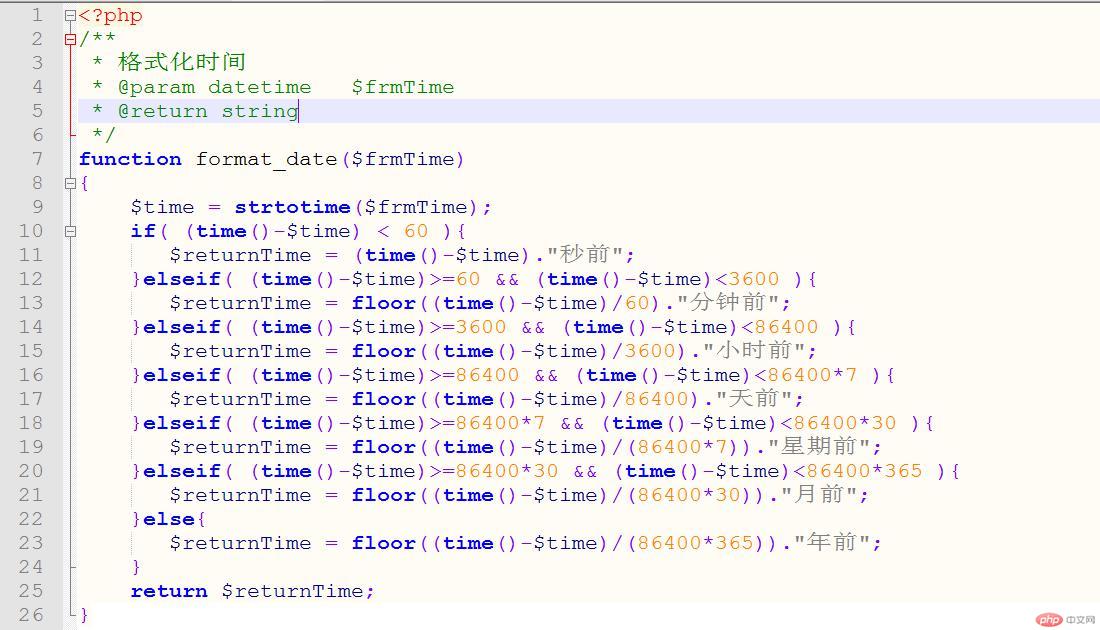Click 'datetime' in the docblock on line 4
The image size is (1100, 630).
click(x=260, y=88)
